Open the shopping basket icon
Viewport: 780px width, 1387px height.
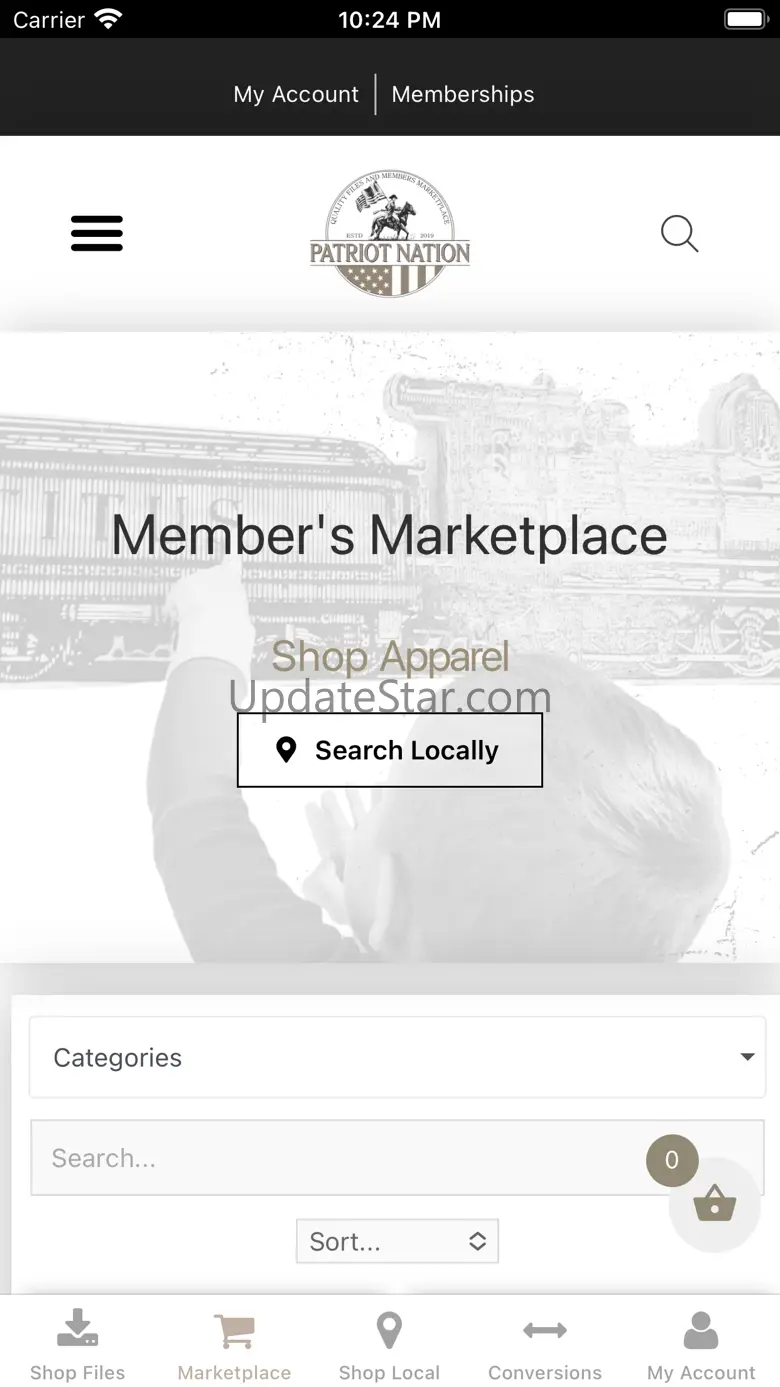click(714, 1203)
